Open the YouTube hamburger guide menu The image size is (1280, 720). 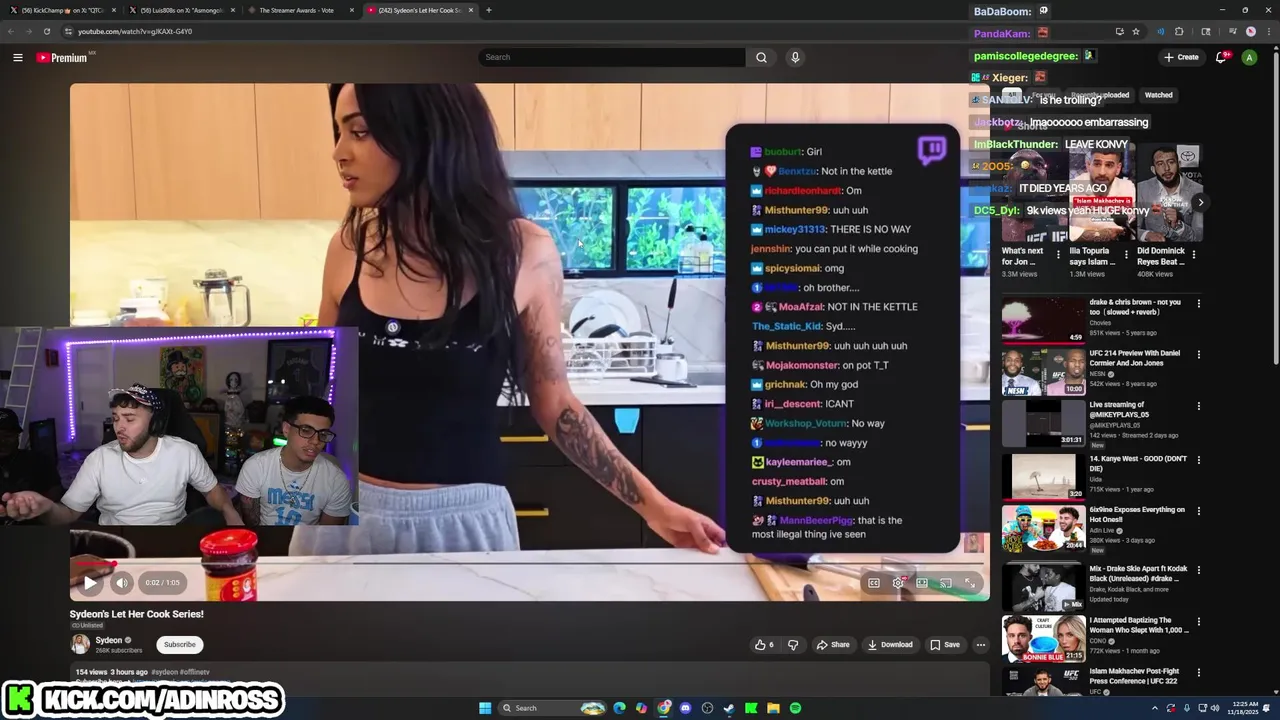[18, 57]
